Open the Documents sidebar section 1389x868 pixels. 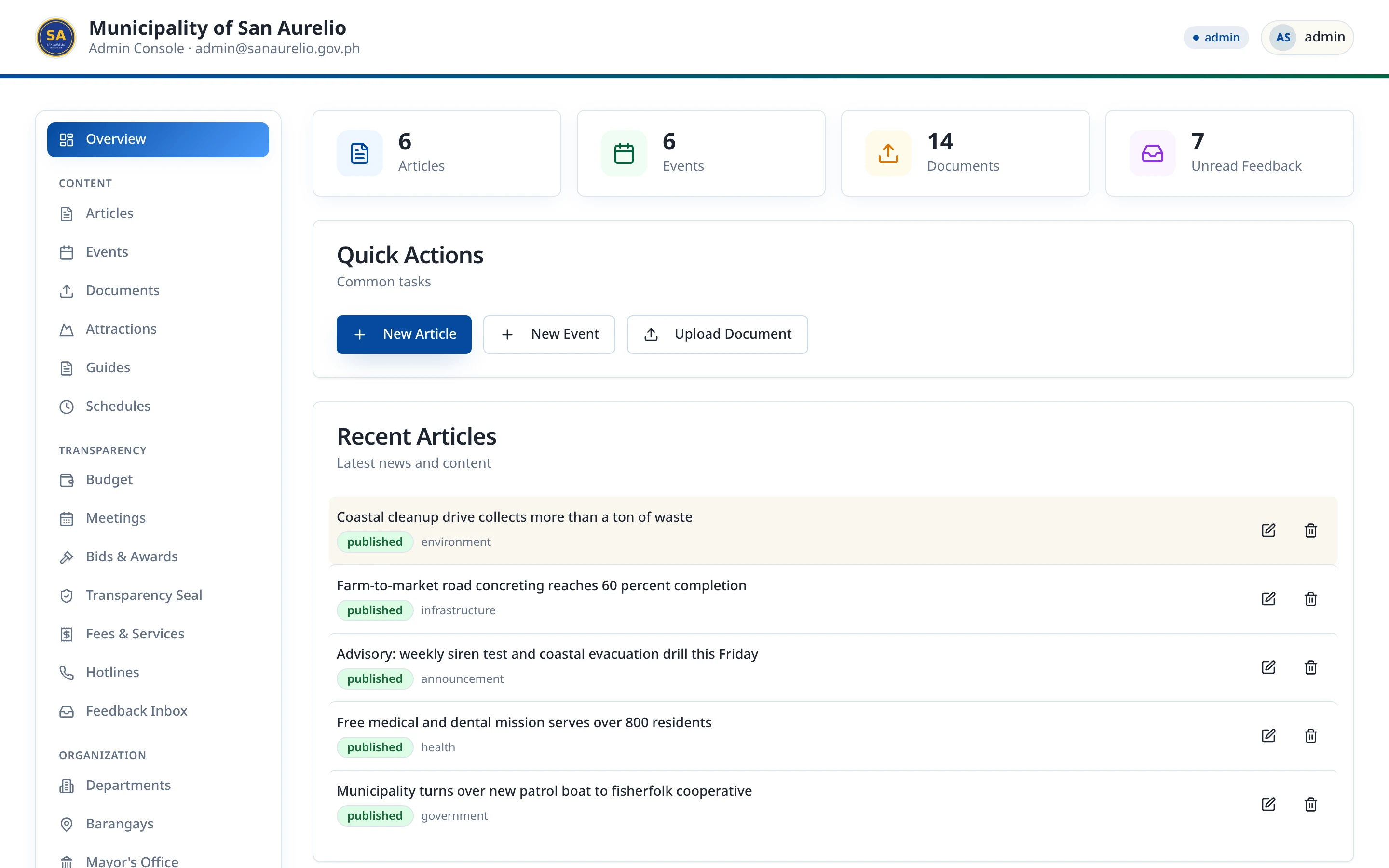coord(158,290)
